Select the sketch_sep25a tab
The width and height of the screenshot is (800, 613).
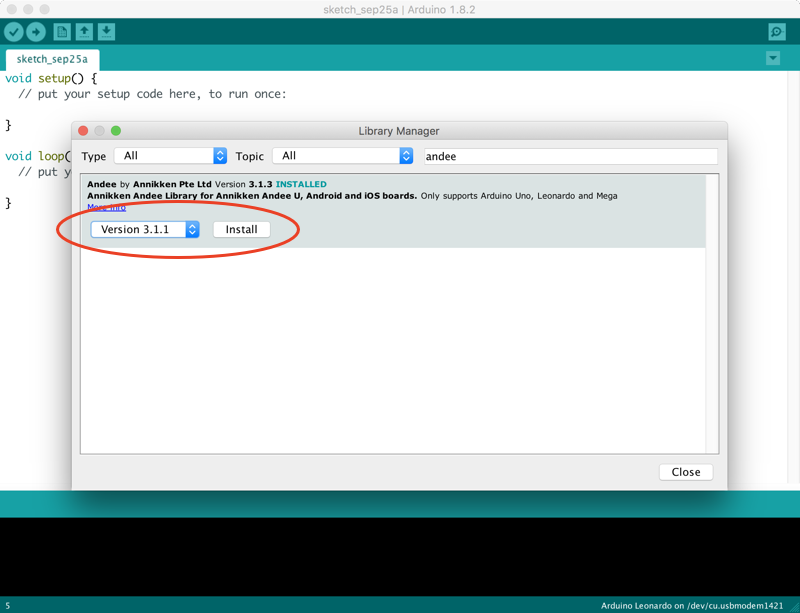52,59
